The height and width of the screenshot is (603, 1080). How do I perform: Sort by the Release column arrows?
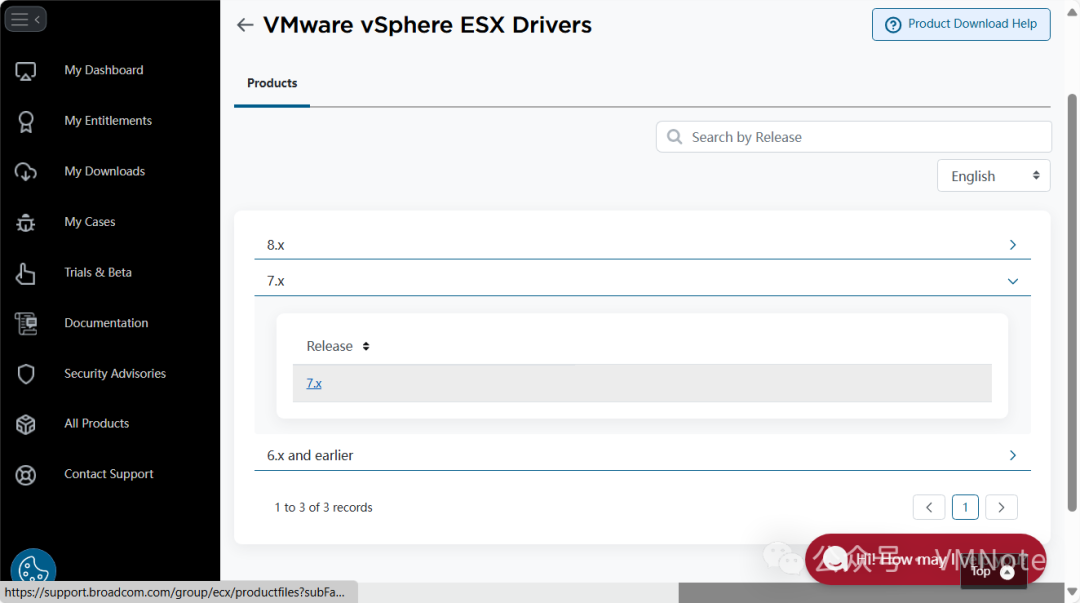pyautogui.click(x=366, y=346)
